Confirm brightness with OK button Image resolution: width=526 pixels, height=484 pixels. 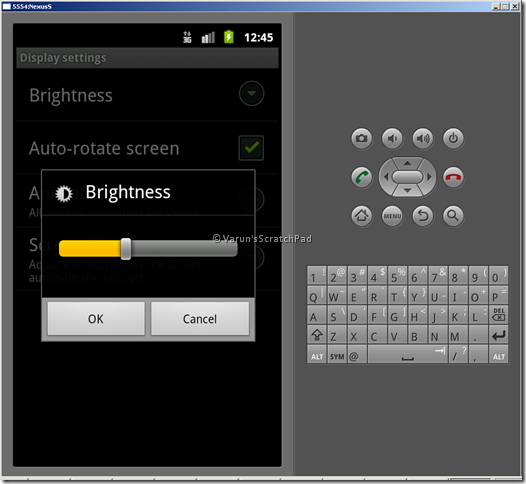coord(96,318)
